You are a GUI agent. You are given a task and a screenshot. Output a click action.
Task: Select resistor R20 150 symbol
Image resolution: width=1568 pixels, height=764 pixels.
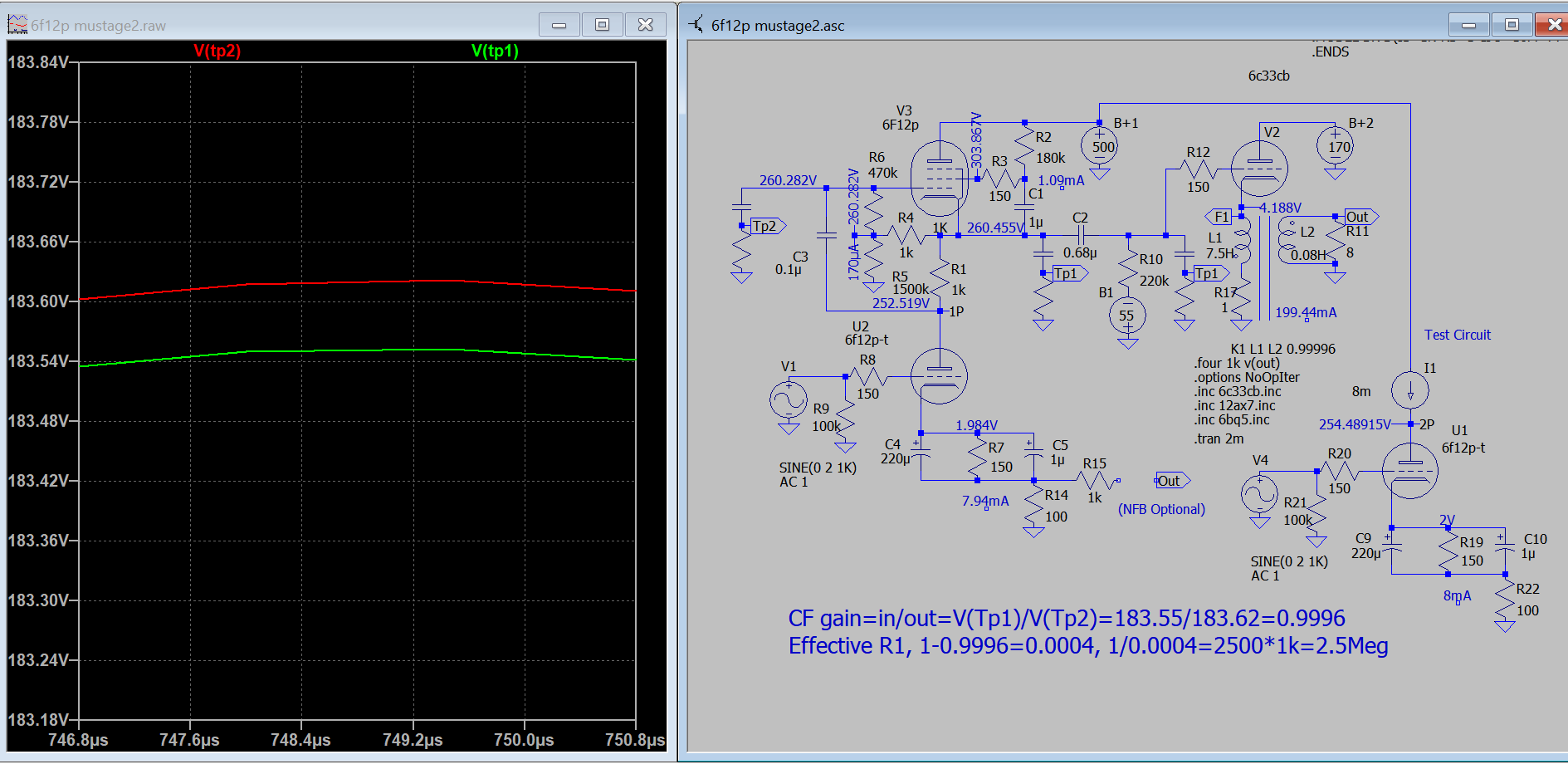pos(1339,470)
